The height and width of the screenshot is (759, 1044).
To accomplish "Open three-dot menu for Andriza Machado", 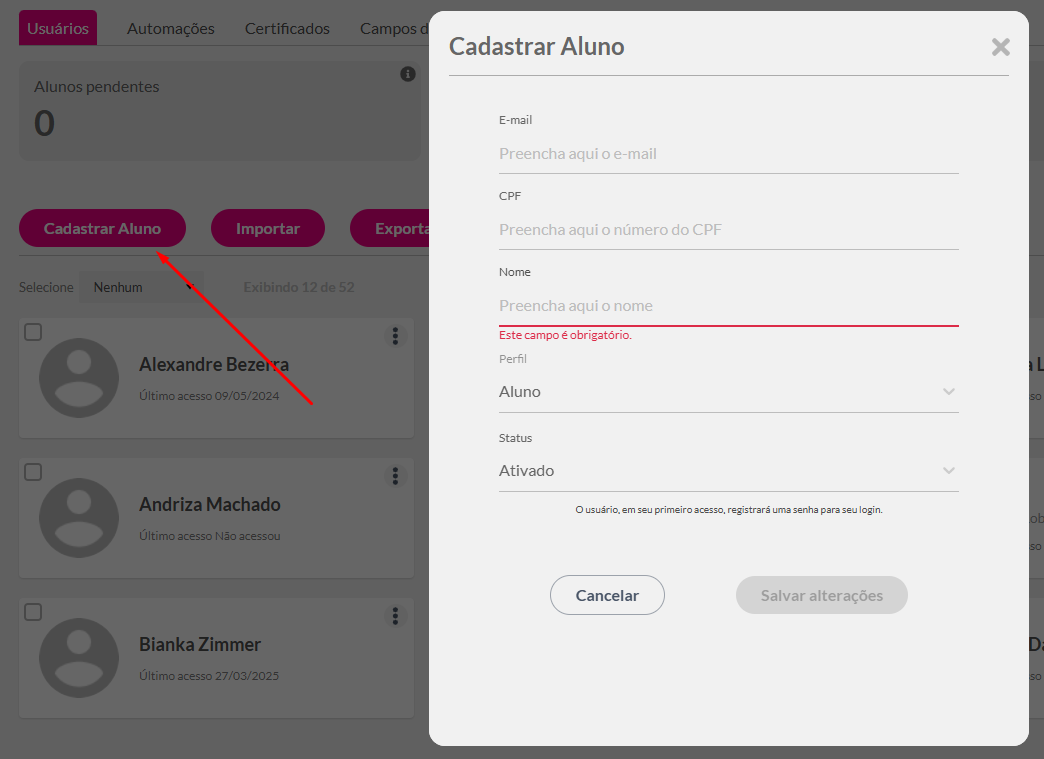I will tap(396, 476).
